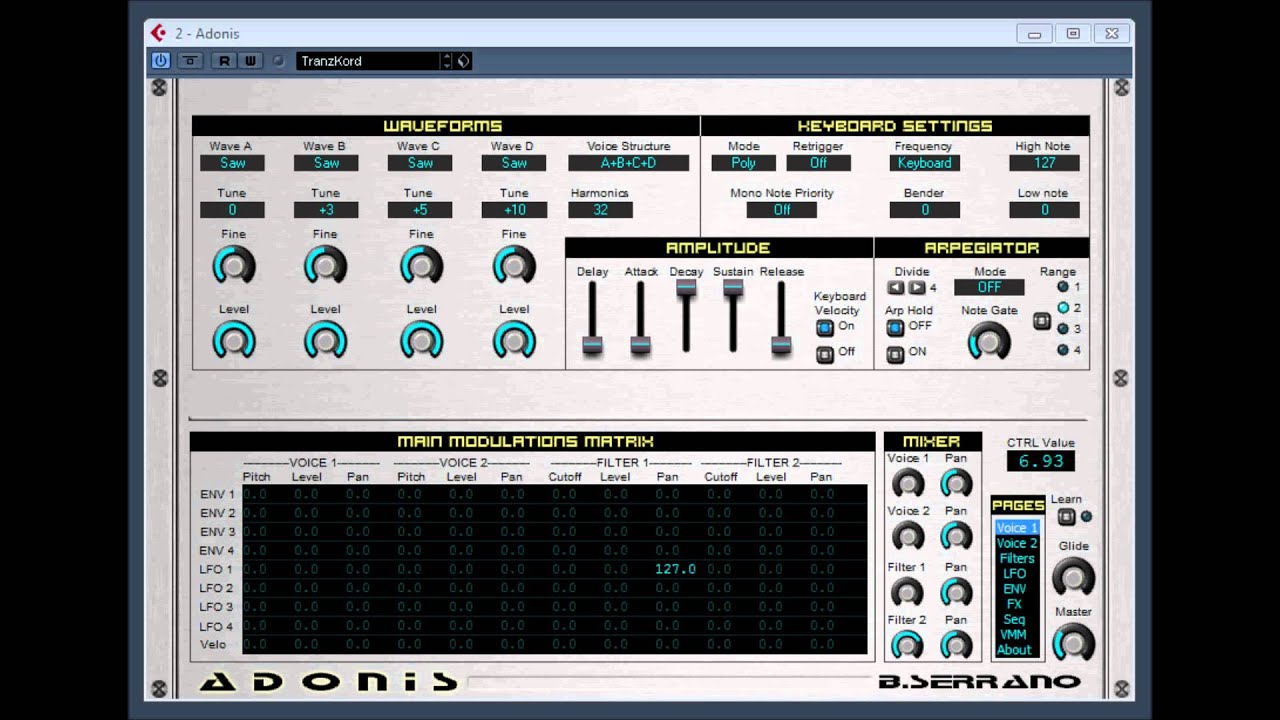Click the Wave A Fine knob
Screen dimensions: 1280x720
click(x=234, y=265)
